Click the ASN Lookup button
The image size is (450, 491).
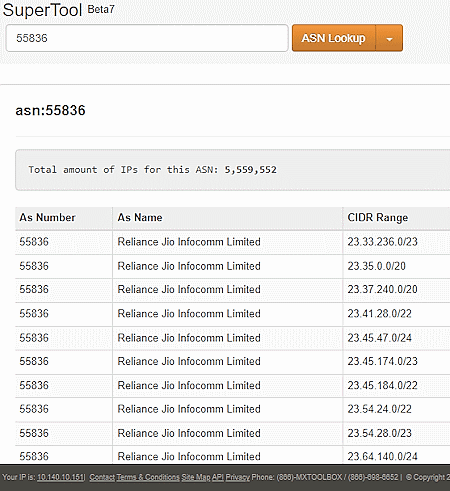coord(334,38)
